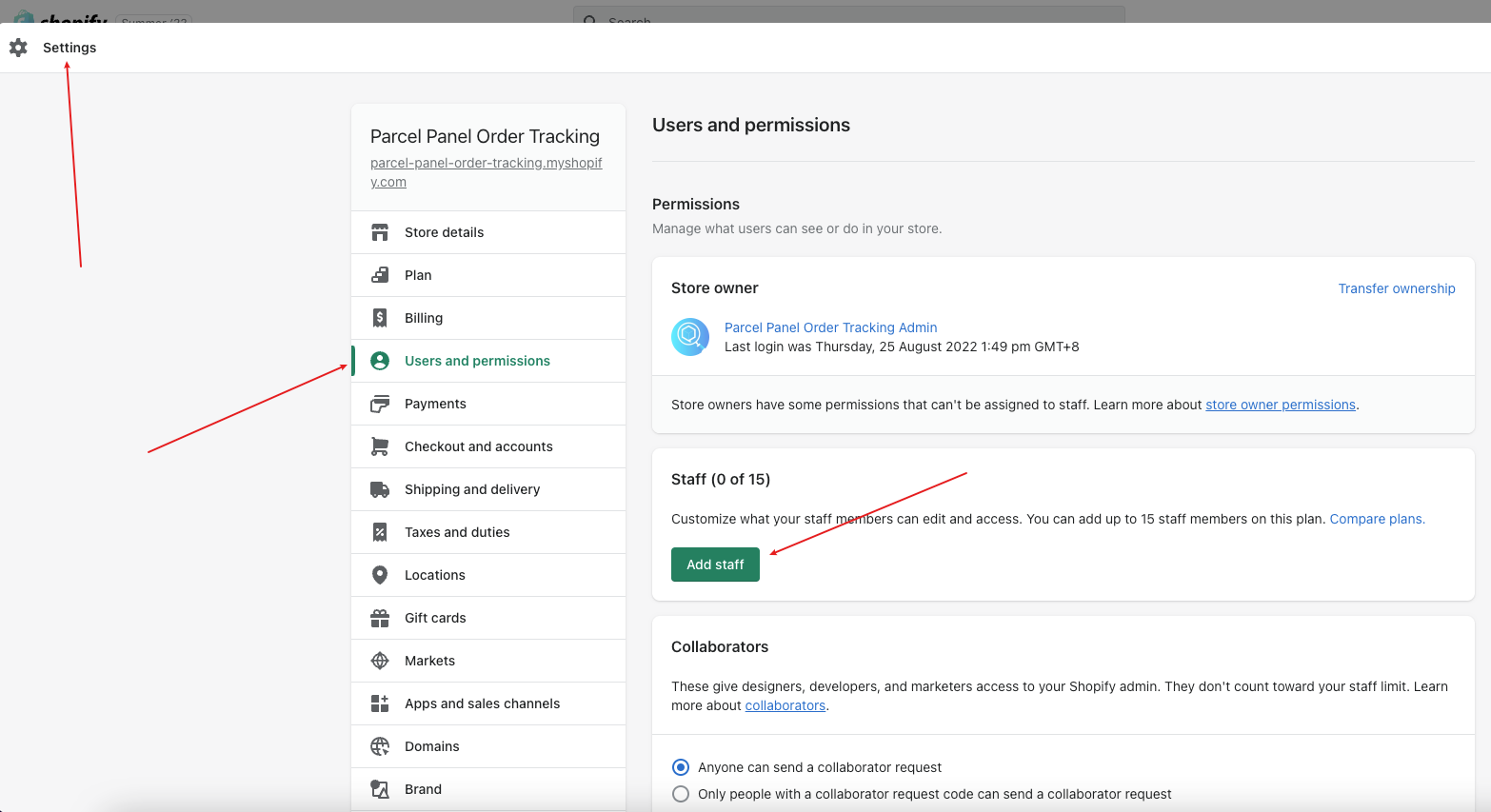1491x812 pixels.
Task: Open Apps and sales channels label
Action: 482,703
